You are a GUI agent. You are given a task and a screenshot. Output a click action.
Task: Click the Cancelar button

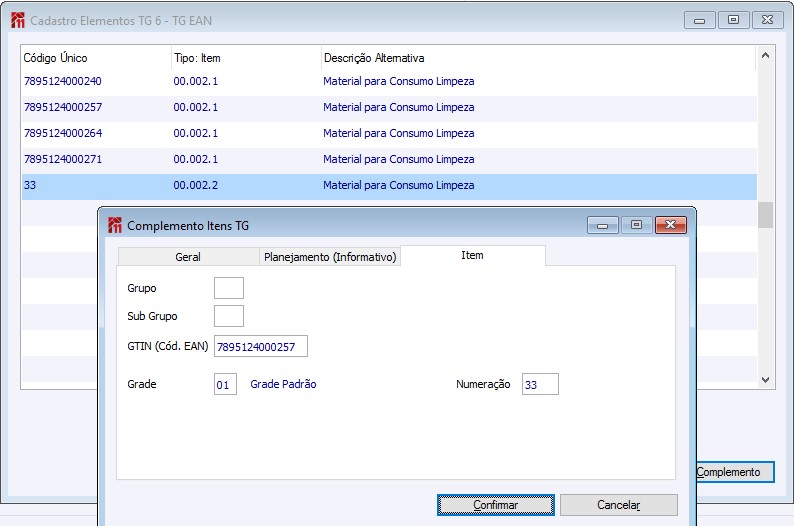tap(618, 505)
